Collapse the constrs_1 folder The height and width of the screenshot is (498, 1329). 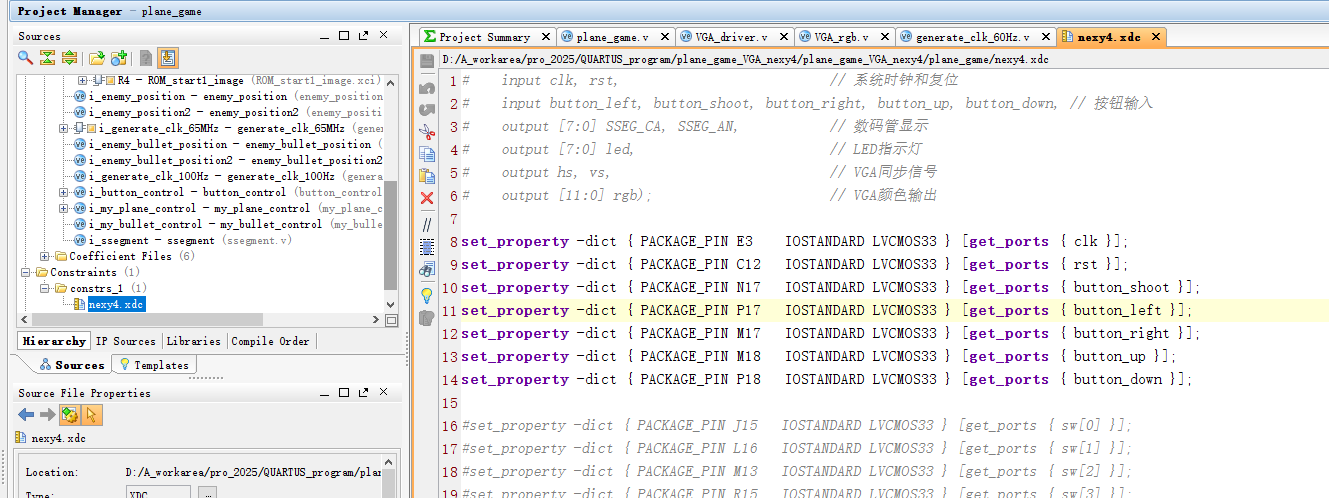pyautogui.click(x=45, y=288)
